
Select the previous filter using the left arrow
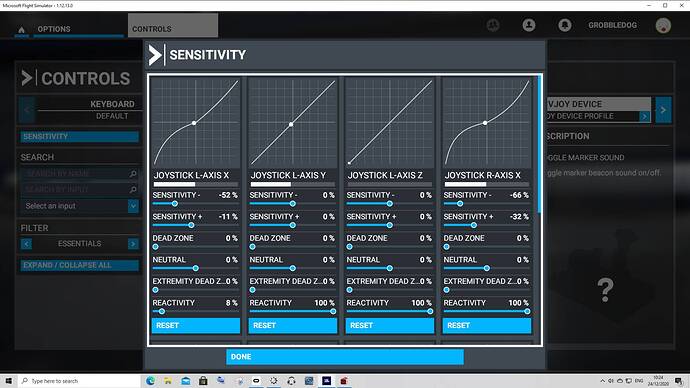click(x=26, y=244)
